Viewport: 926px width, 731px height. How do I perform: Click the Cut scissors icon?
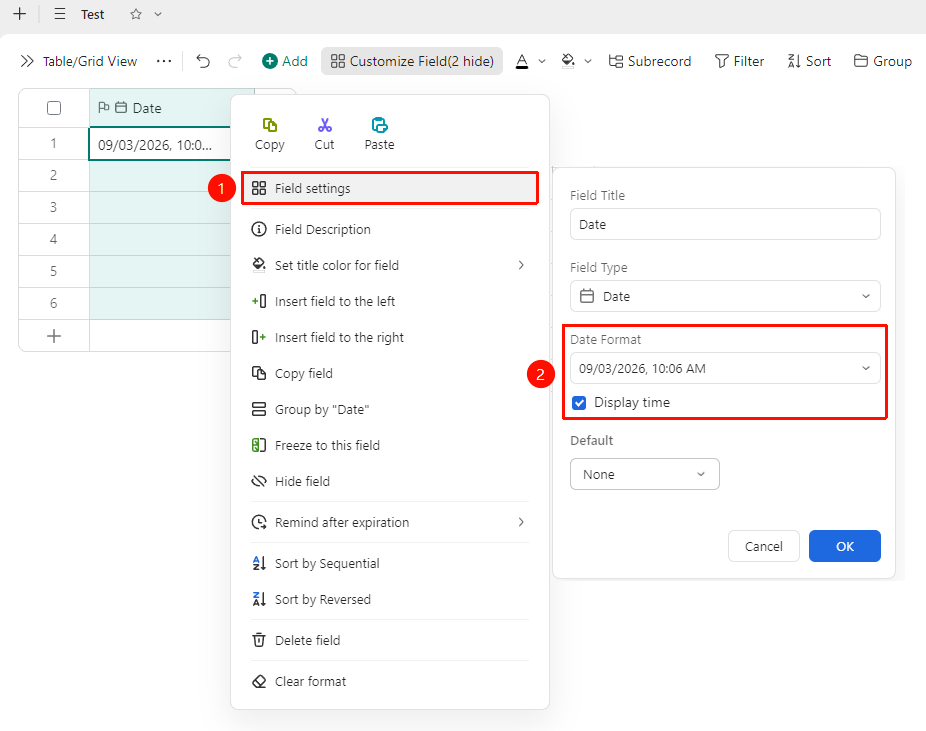pos(324,135)
